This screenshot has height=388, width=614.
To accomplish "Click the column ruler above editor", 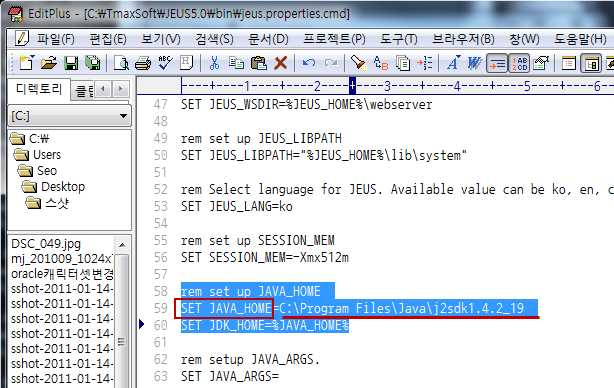I will (x=397, y=86).
